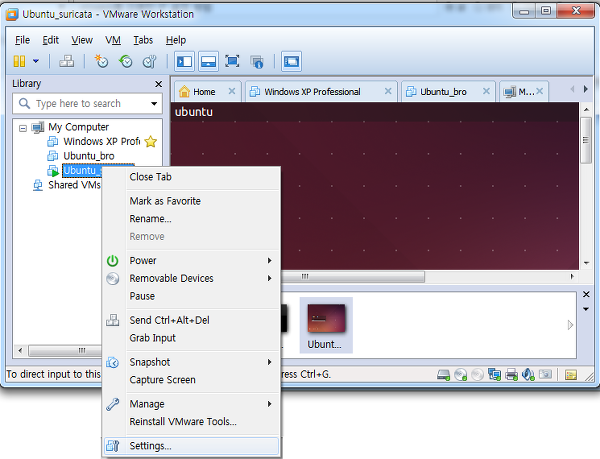Close the Home tab

pyautogui.click(x=232, y=91)
